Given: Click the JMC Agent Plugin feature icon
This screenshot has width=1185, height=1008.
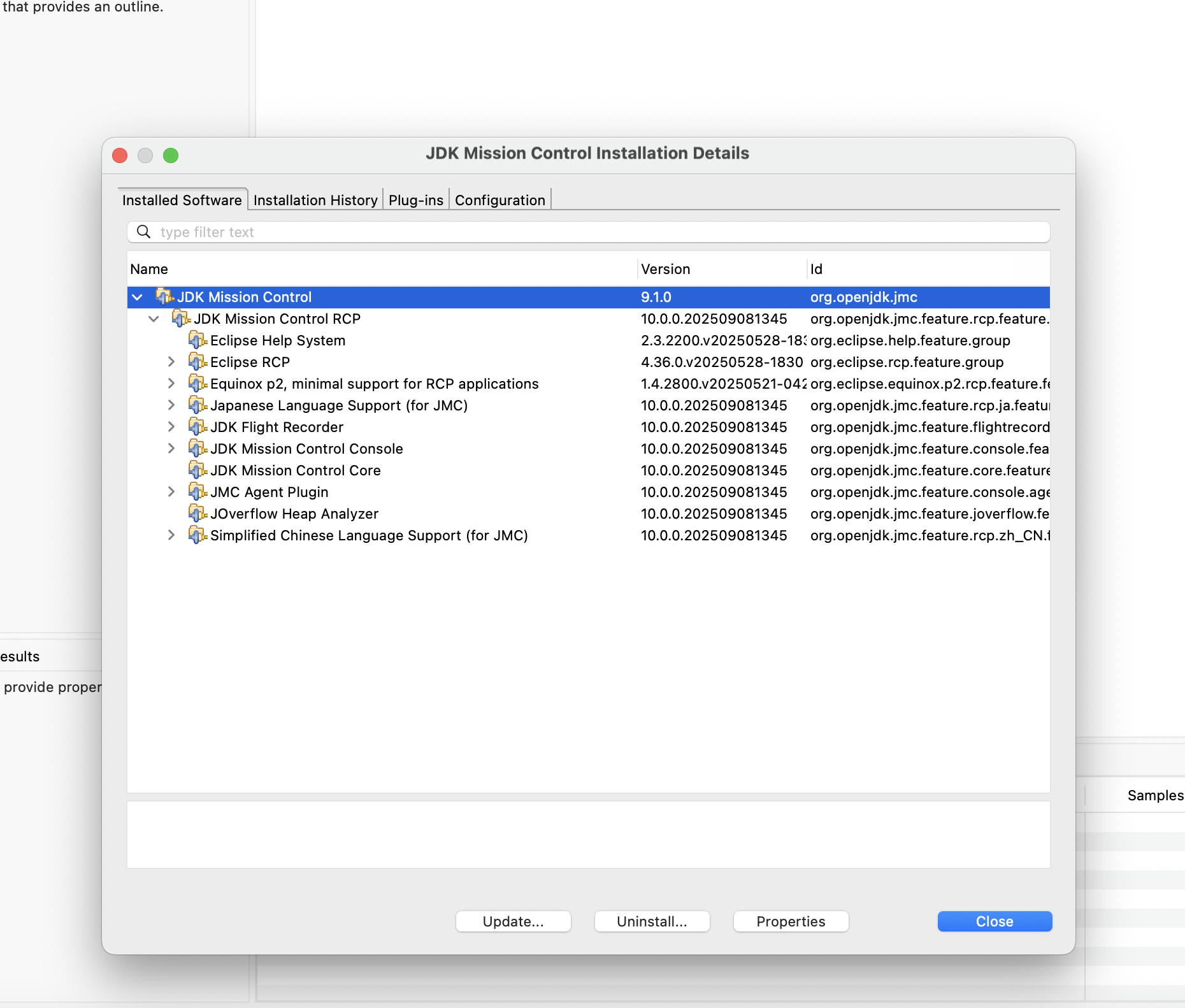Looking at the screenshot, I should tap(197, 492).
